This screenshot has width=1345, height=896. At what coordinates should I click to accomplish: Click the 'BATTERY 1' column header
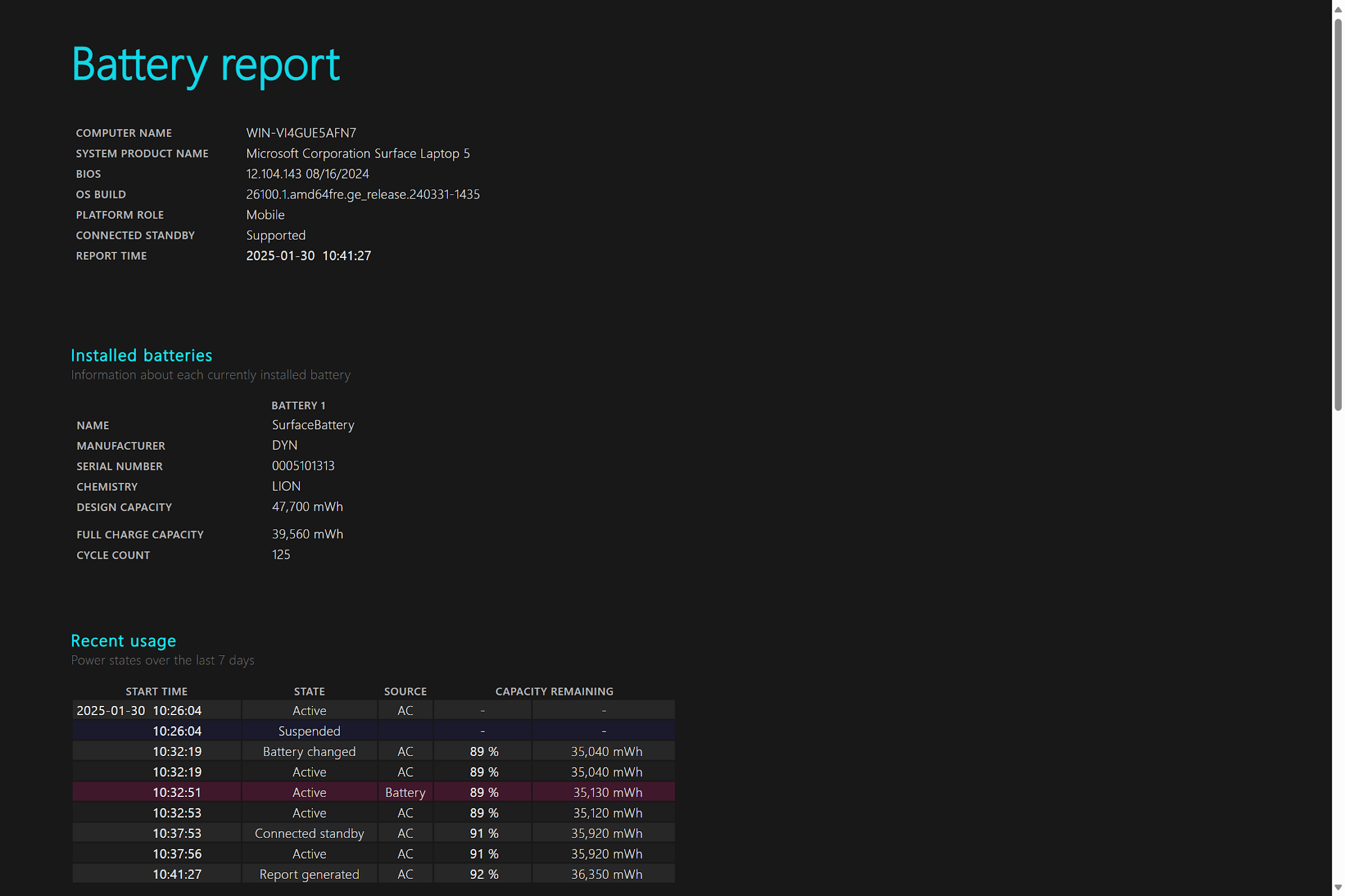tap(298, 406)
